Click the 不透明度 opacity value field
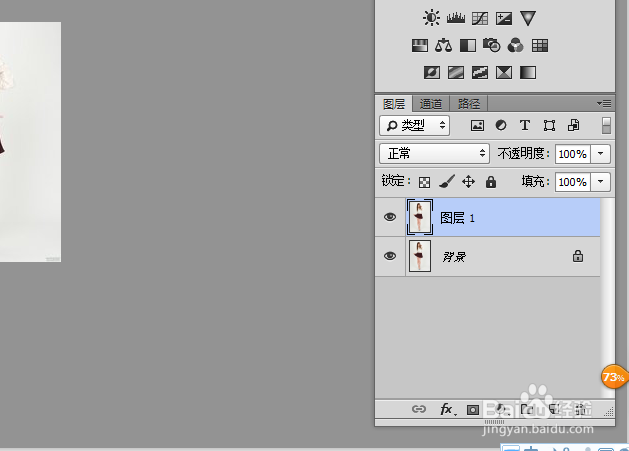Screen dimensions: 629x451 [572, 154]
